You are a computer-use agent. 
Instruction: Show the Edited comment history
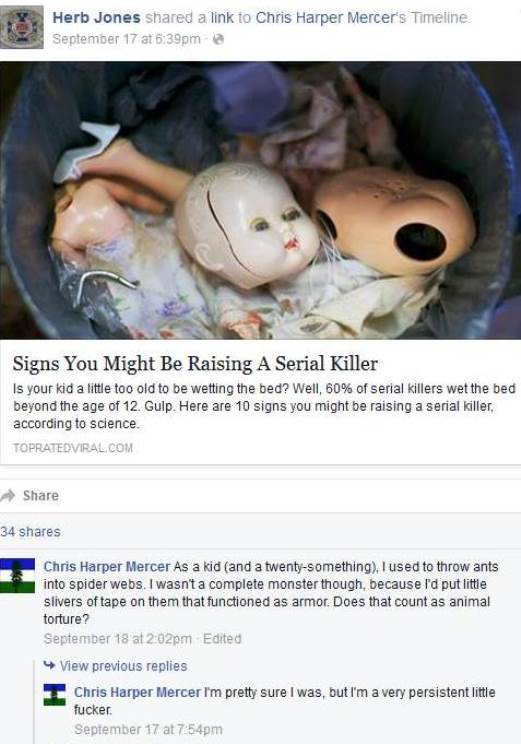(222, 639)
